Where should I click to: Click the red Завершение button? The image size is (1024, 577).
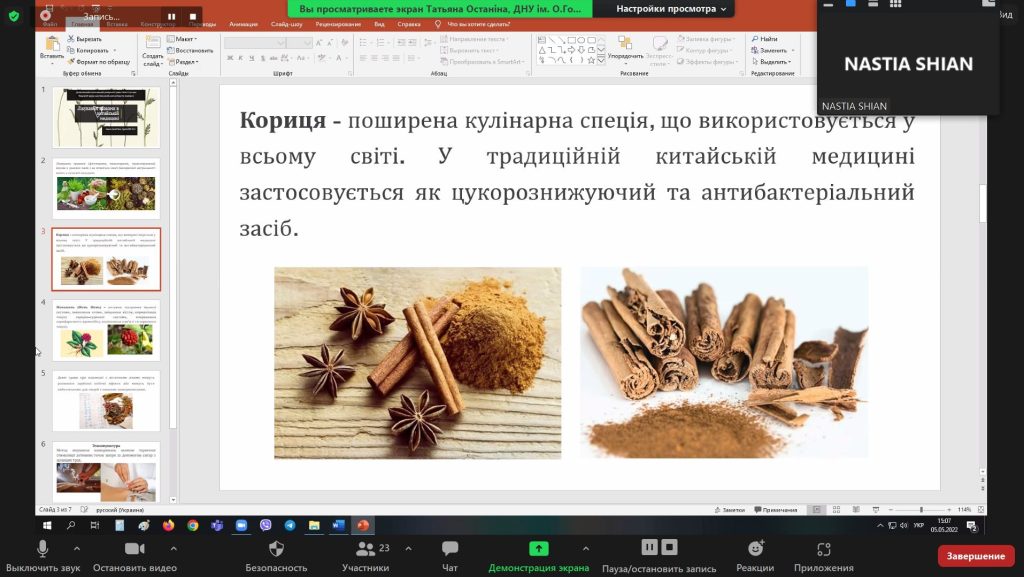coord(976,556)
